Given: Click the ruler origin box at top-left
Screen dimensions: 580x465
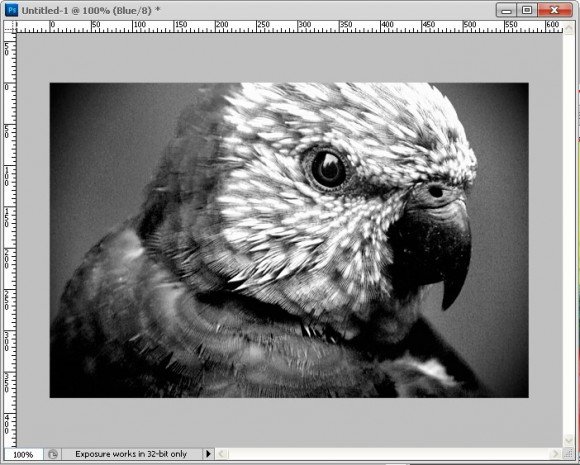Looking at the screenshot, I should coord(10,27).
